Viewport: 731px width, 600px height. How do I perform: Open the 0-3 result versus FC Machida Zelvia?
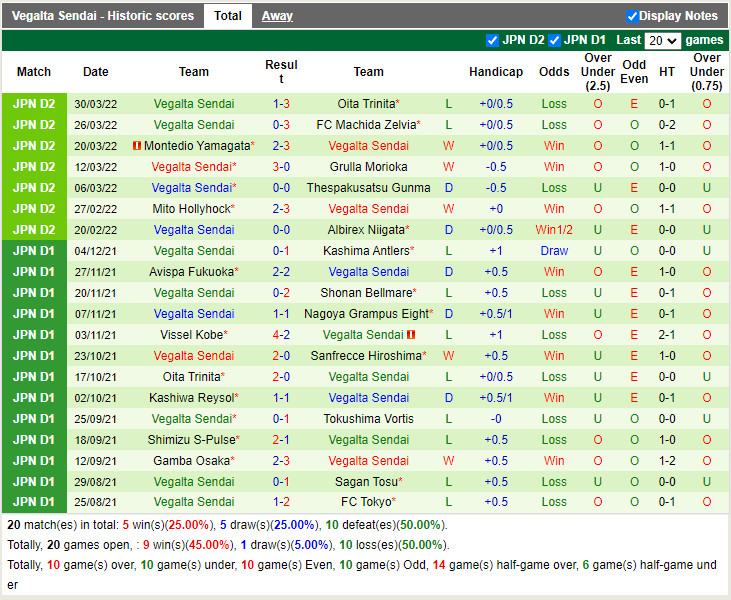[x=281, y=125]
